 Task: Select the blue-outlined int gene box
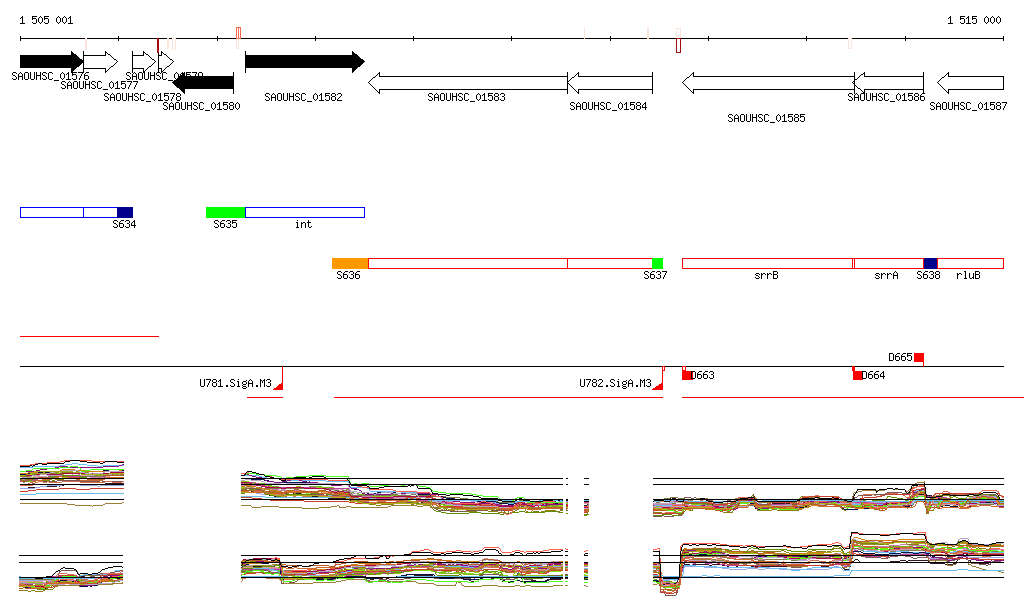tap(305, 212)
